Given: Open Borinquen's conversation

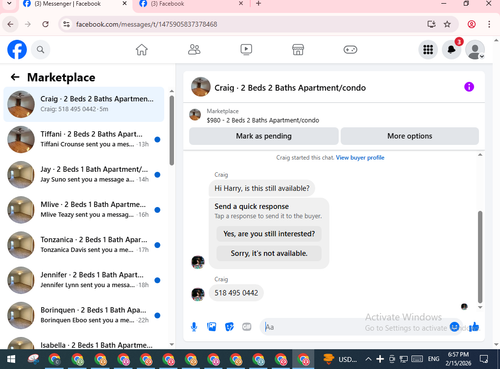Looking at the screenshot, I should (84, 315).
